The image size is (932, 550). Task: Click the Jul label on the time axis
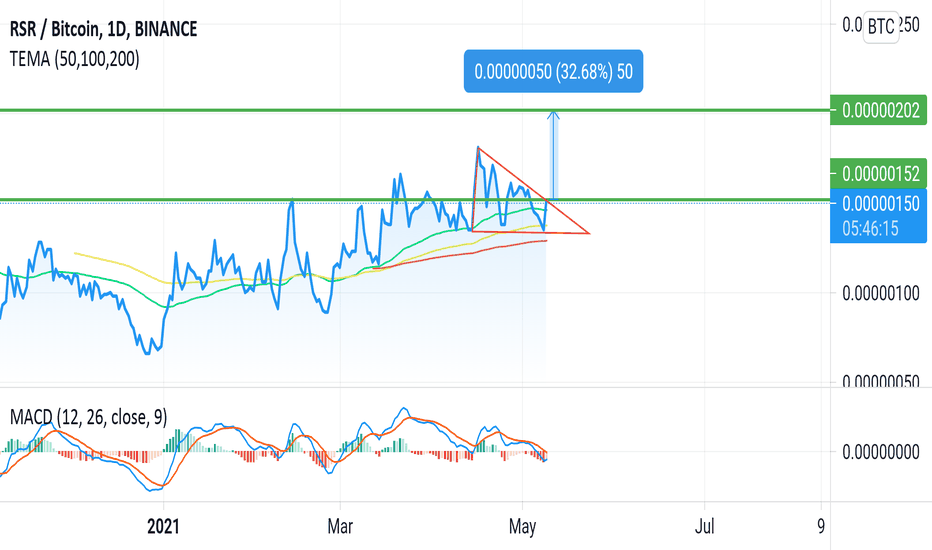click(704, 526)
